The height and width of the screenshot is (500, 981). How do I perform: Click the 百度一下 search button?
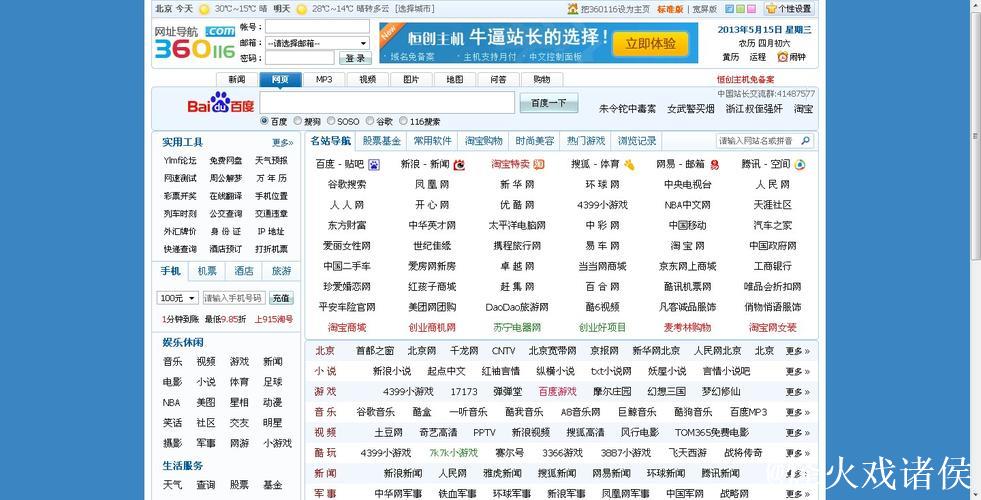coord(548,103)
